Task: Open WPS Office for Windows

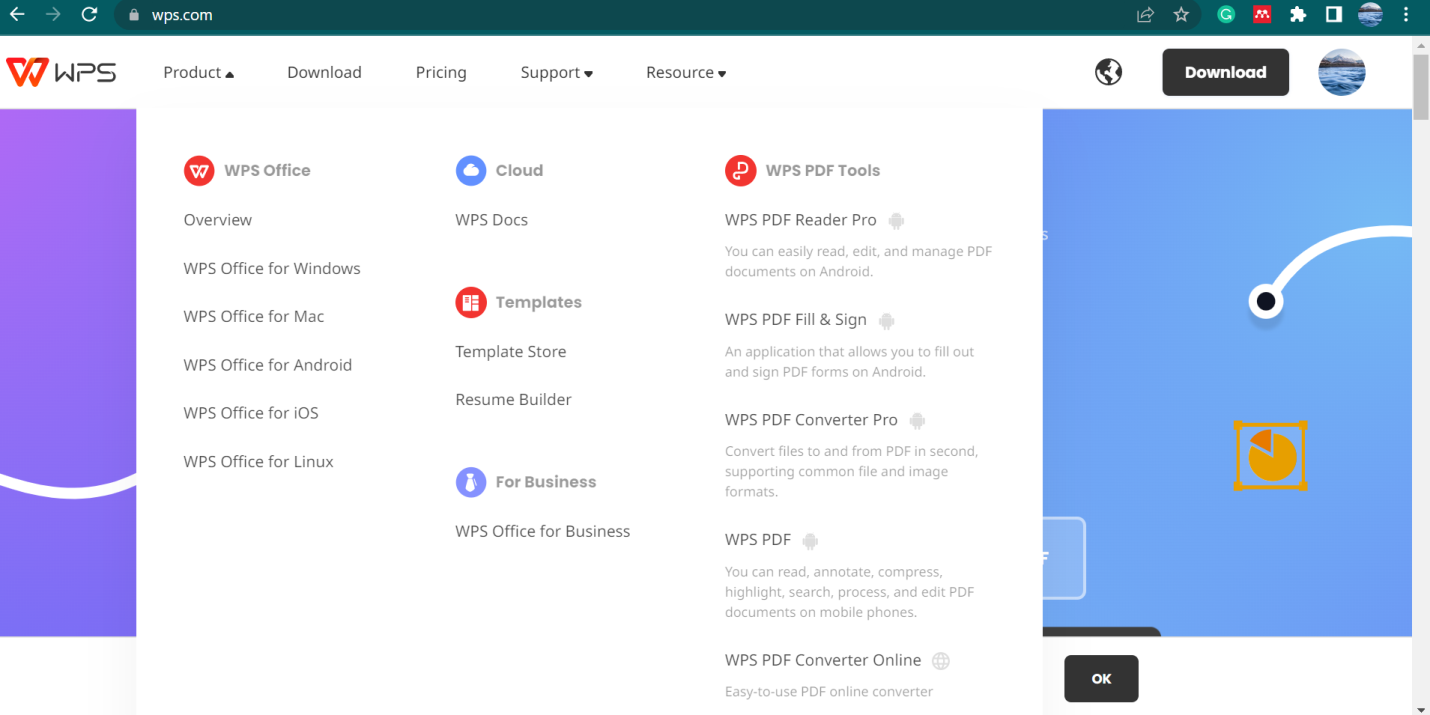Action: point(272,268)
